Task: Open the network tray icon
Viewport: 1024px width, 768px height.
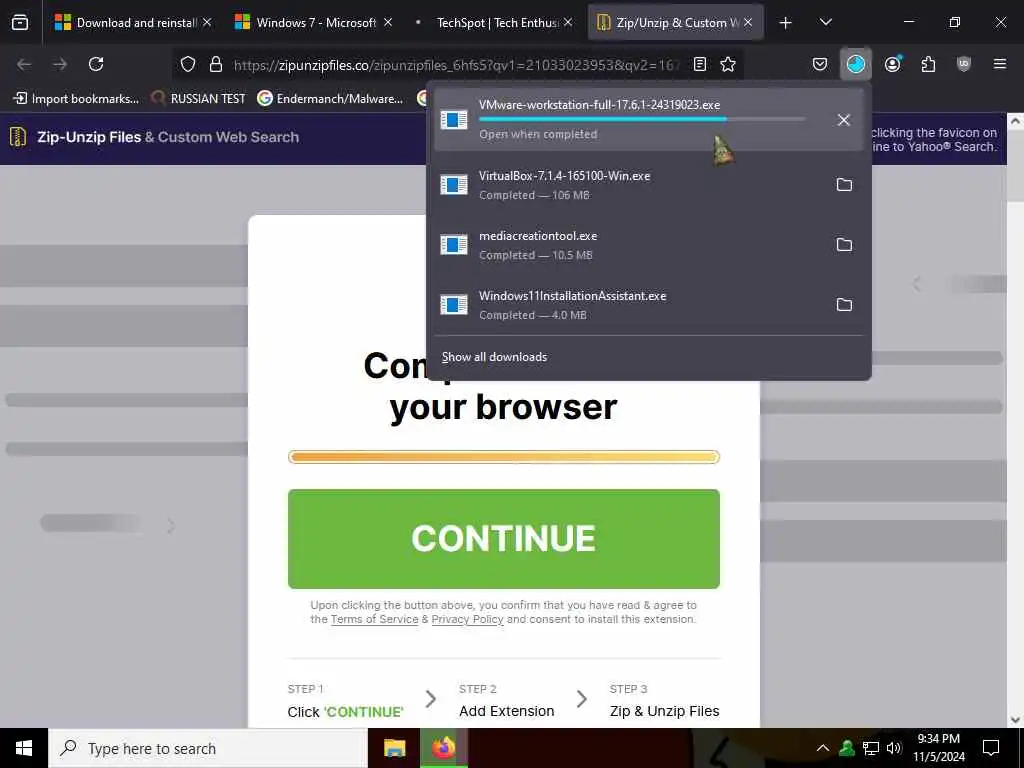Action: click(x=871, y=748)
